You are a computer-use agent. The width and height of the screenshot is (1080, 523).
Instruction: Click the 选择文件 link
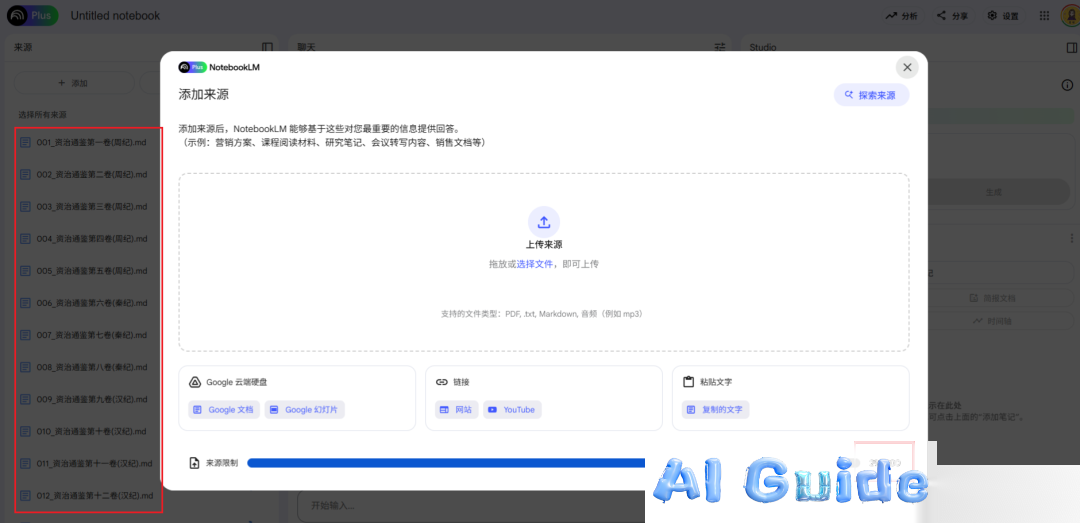point(534,263)
